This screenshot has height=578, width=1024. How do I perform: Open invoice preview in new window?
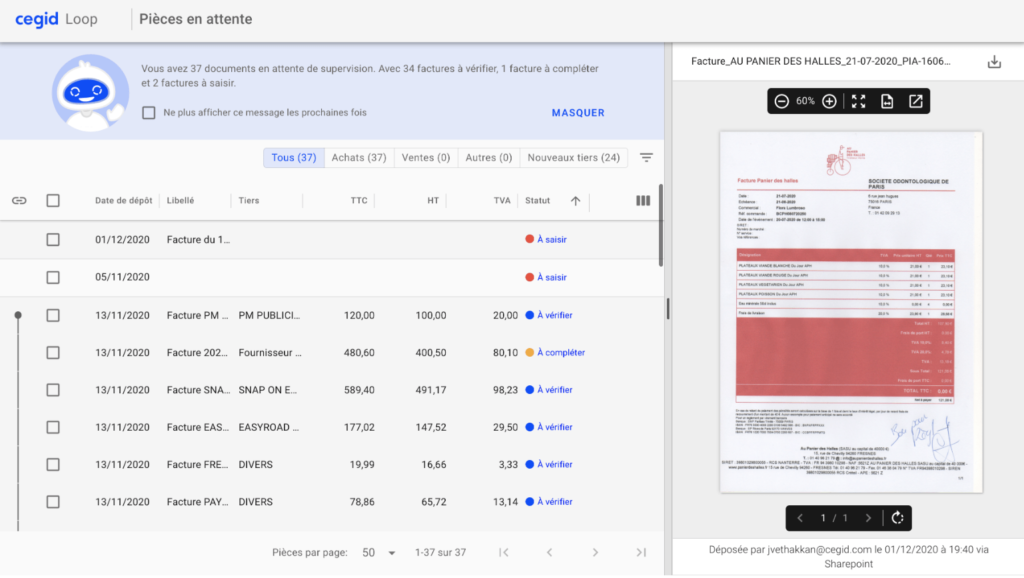click(x=915, y=101)
